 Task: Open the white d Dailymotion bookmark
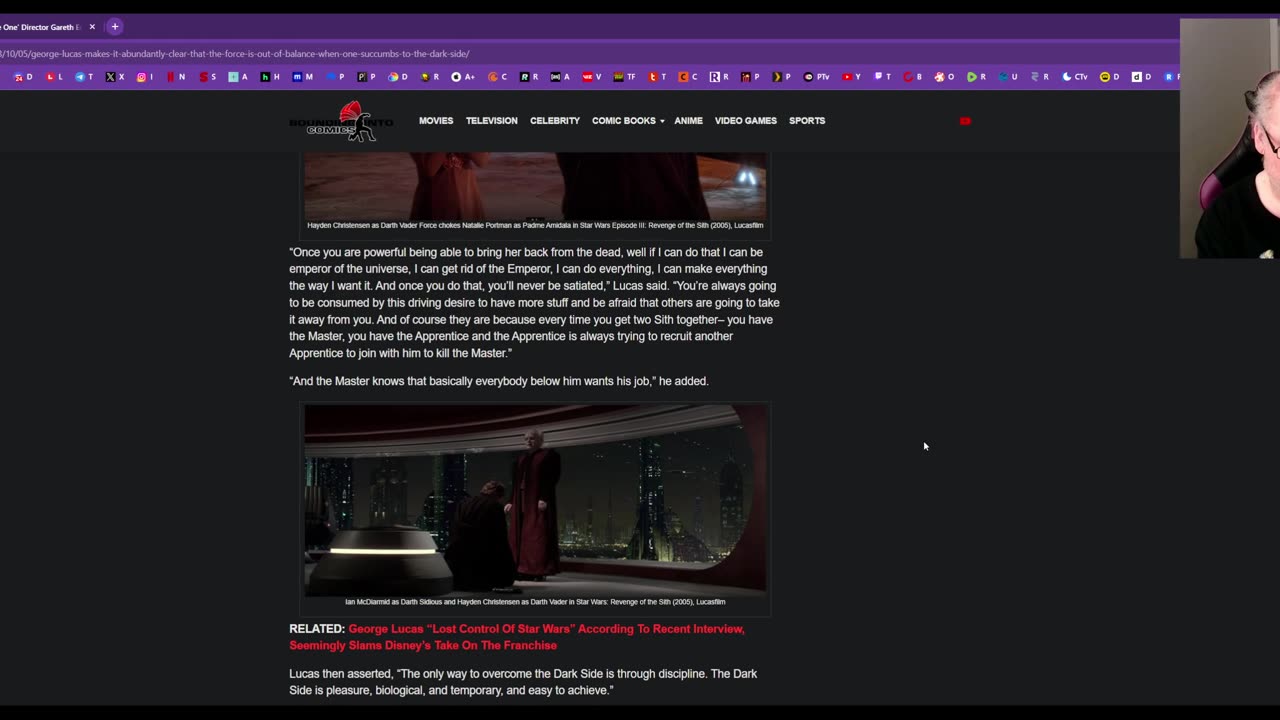point(1142,77)
